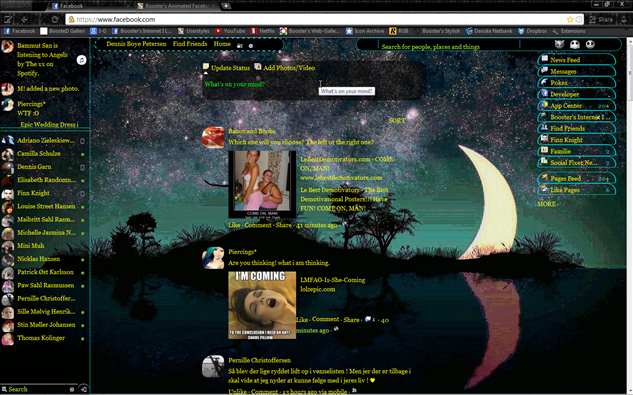Click Like on the demotivator post
This screenshot has height=395, width=633.
(x=234, y=225)
